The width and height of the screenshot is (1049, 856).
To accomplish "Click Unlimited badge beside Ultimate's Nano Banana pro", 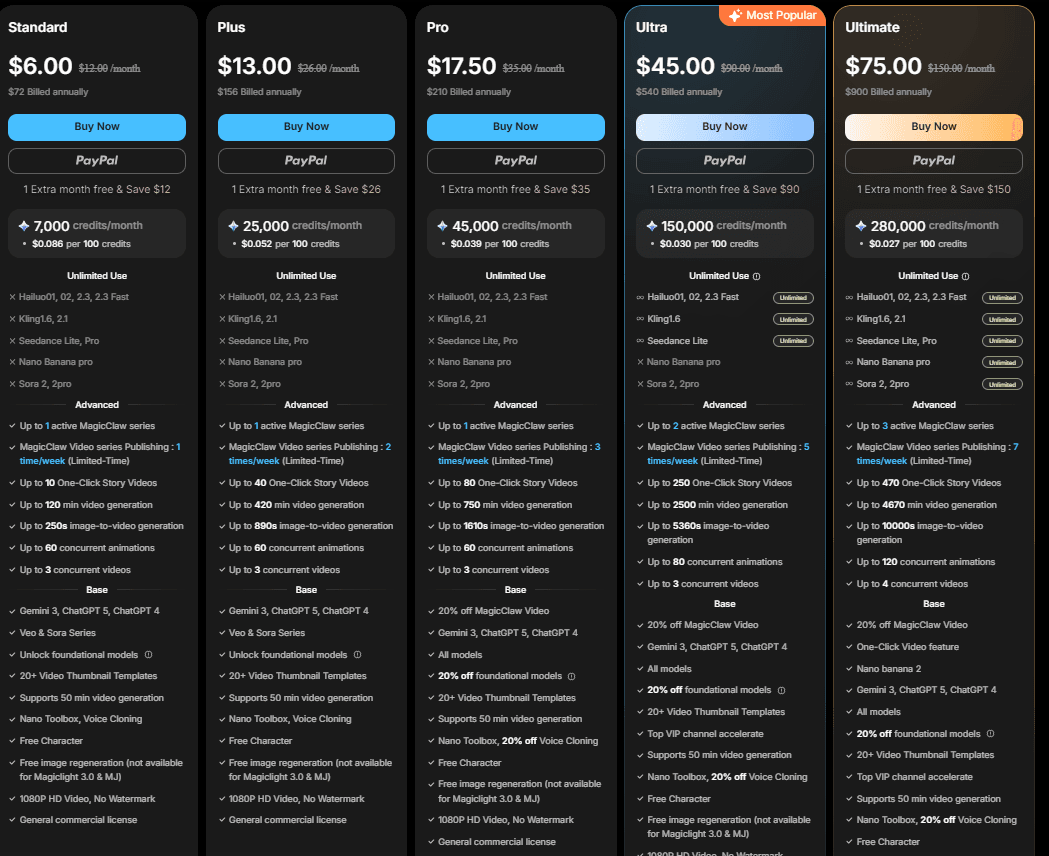I will (1002, 362).
